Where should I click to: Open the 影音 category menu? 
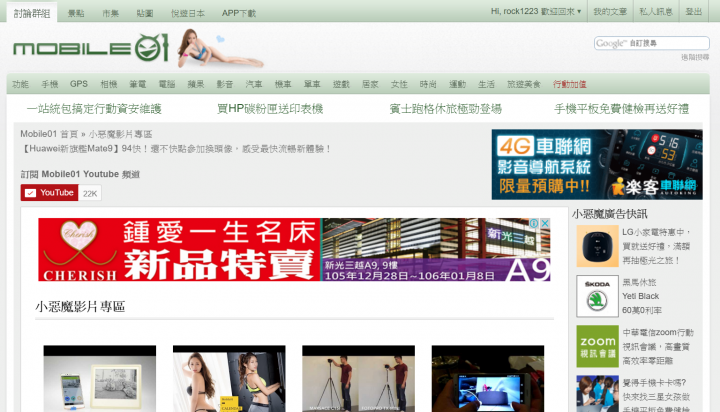coord(225,84)
